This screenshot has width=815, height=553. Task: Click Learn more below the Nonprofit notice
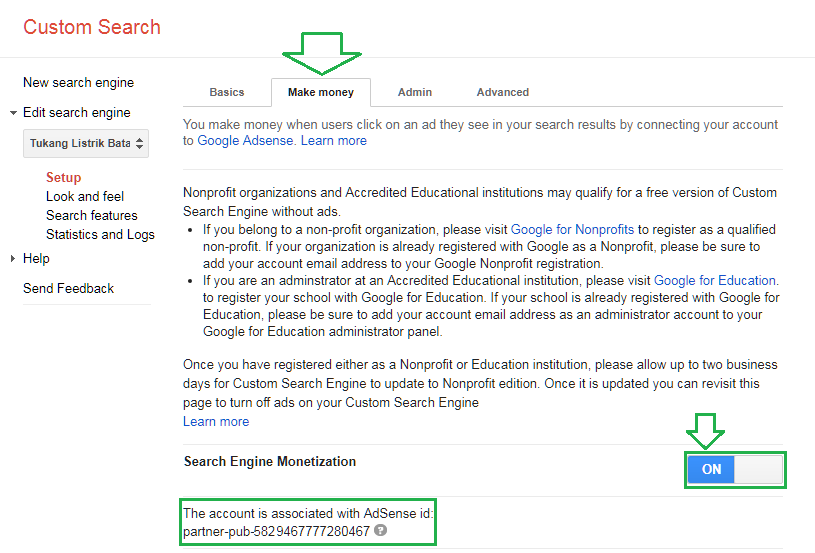pyautogui.click(x=216, y=422)
